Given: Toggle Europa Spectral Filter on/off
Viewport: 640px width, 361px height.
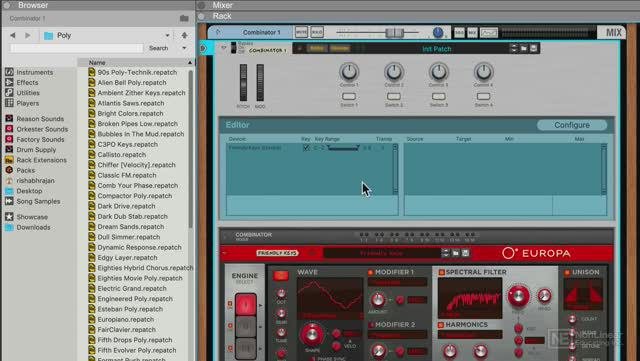Looking at the screenshot, I should (441, 272).
